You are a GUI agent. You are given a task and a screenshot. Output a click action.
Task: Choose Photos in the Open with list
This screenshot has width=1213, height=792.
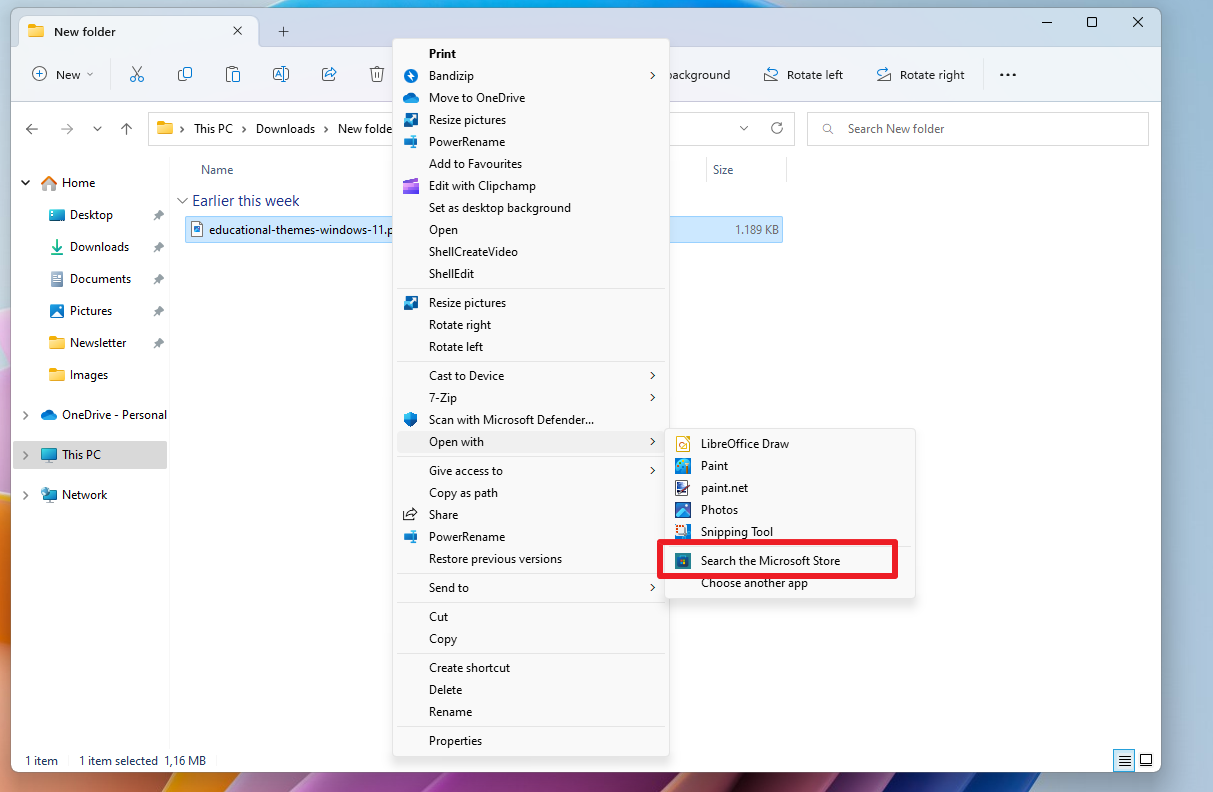coord(721,509)
